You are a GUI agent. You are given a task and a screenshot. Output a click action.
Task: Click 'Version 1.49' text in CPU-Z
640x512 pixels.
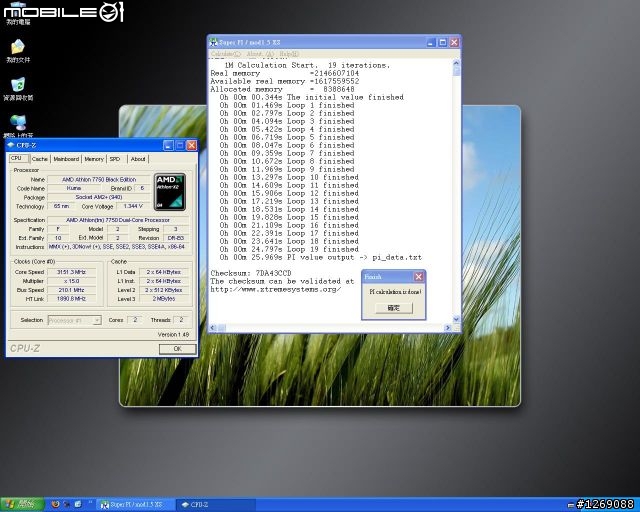click(173, 334)
